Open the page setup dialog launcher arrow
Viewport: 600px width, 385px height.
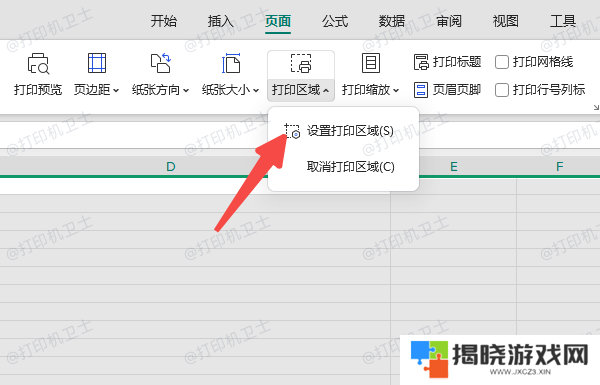click(x=596, y=108)
